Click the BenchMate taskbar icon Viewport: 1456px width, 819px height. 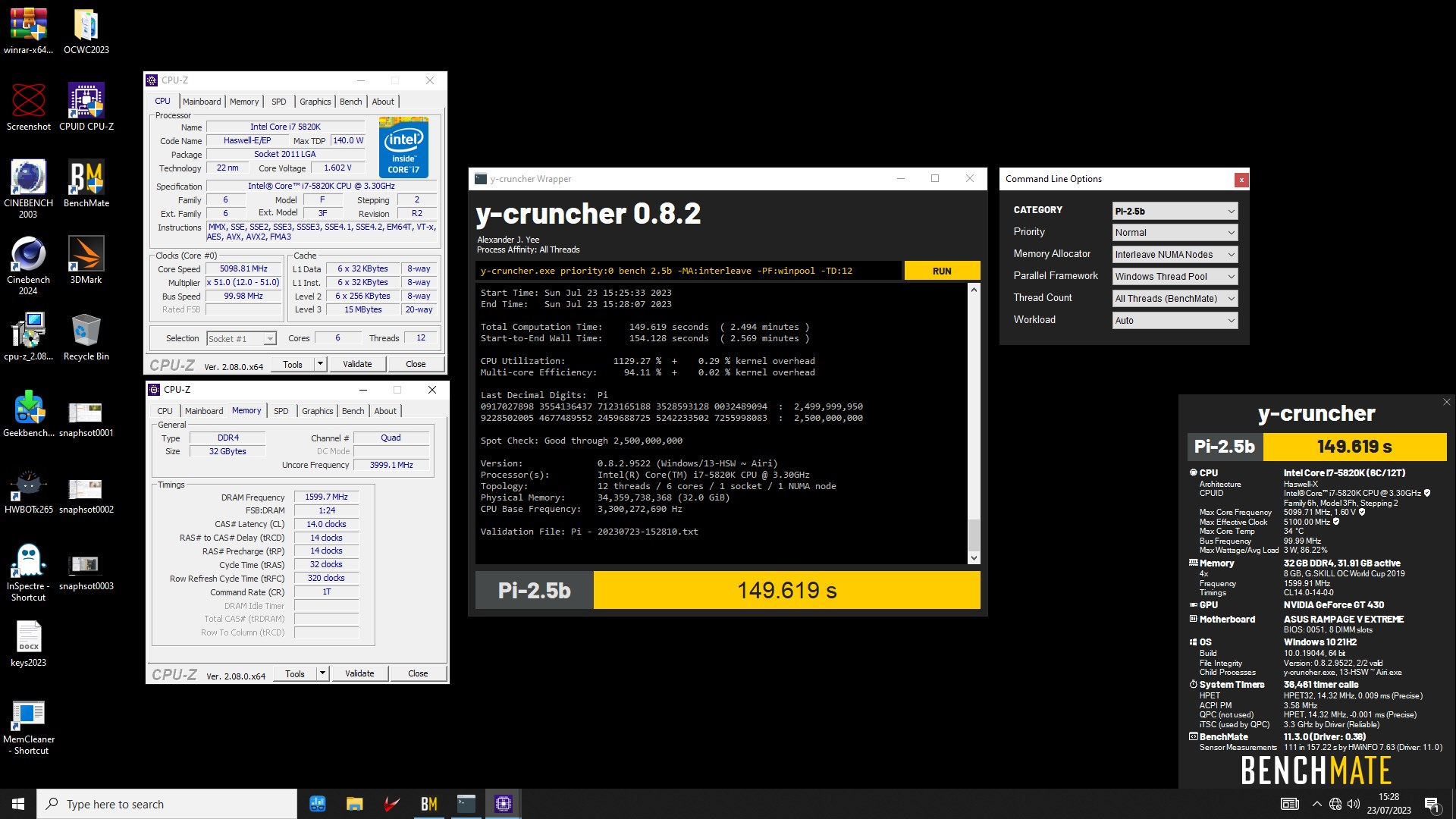(428, 804)
